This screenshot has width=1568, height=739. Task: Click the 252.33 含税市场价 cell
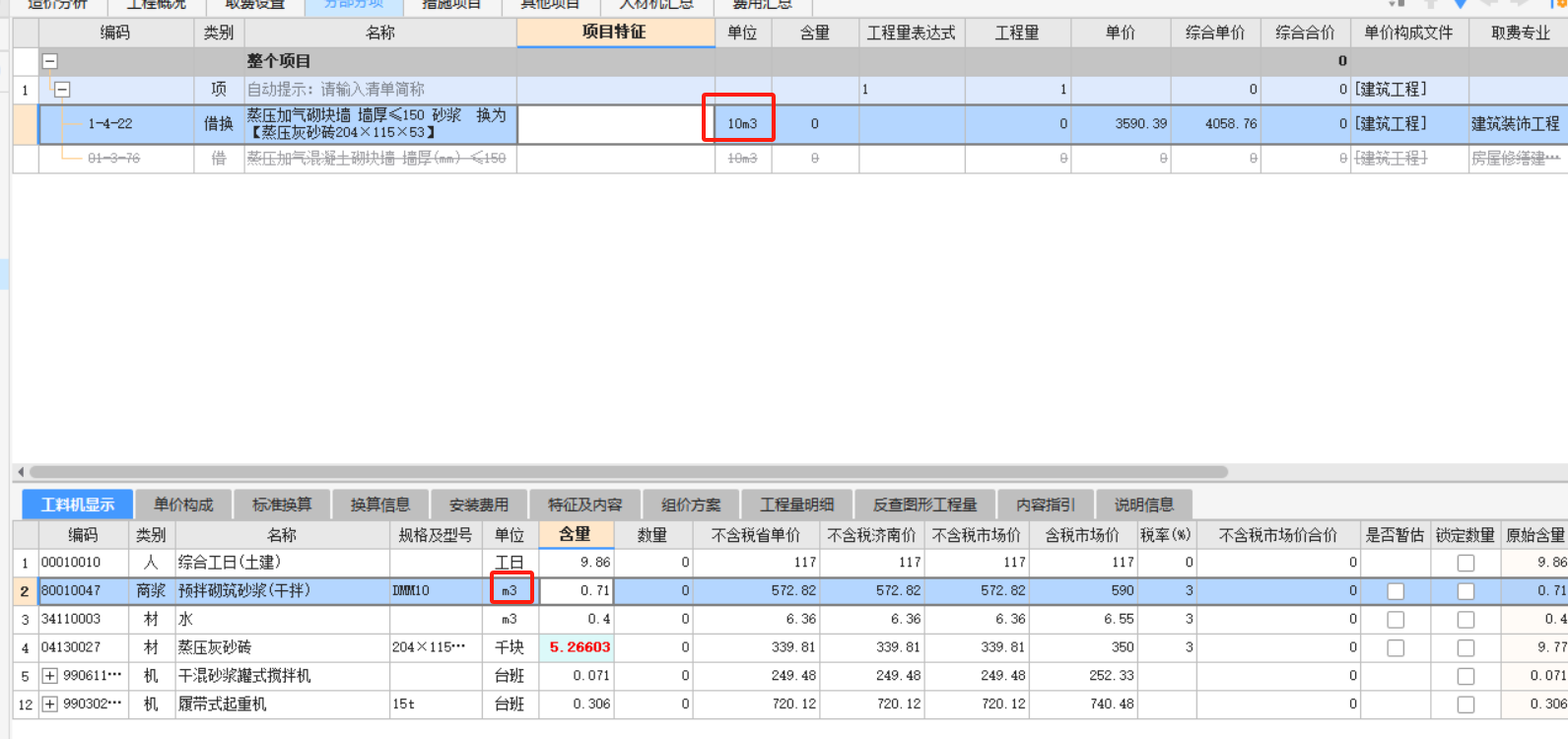(x=1082, y=676)
